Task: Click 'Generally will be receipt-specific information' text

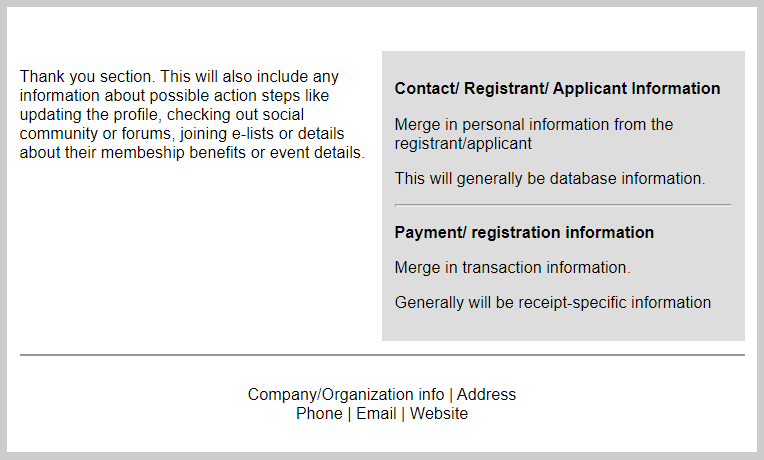Action: (553, 303)
